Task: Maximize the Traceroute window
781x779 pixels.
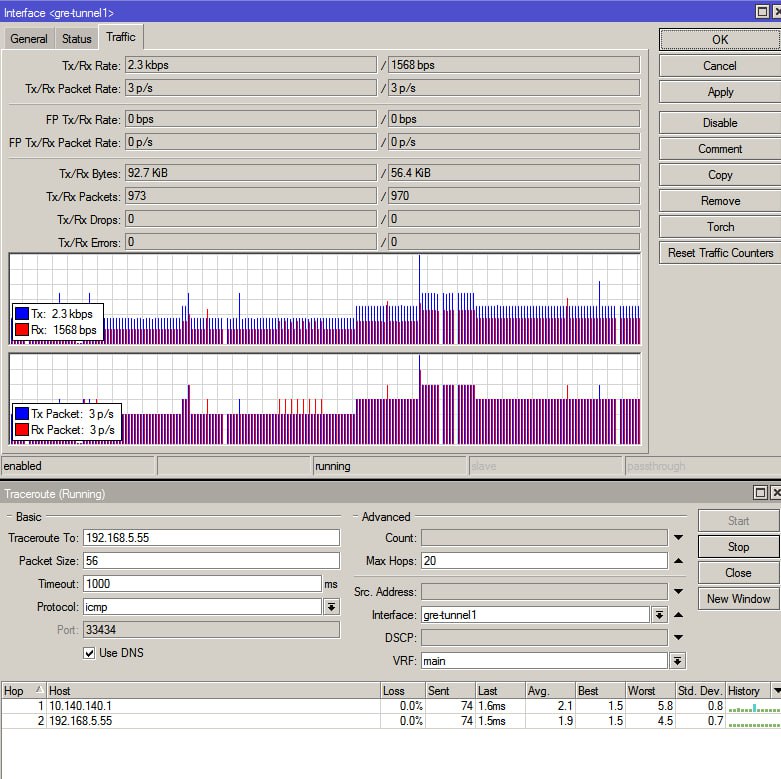Action: point(760,493)
